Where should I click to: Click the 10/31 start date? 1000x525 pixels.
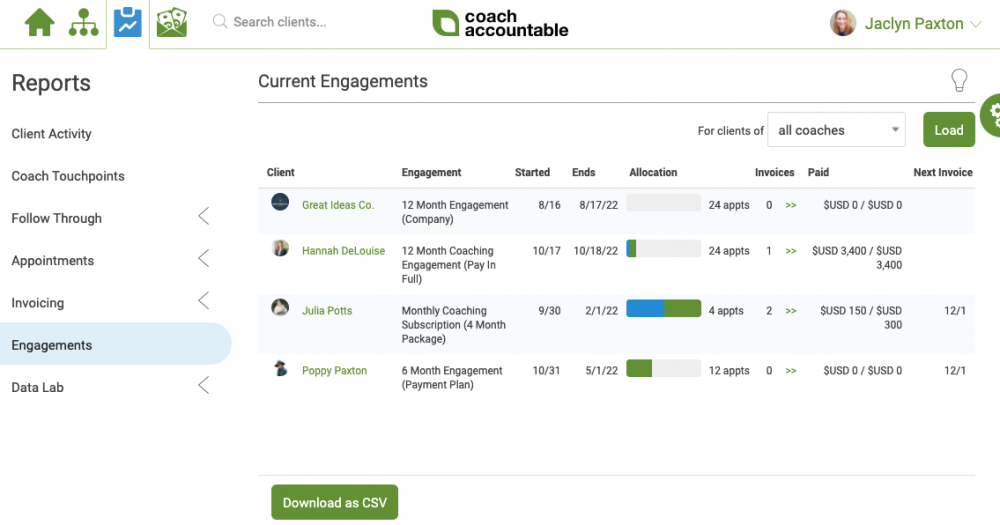coord(547,371)
